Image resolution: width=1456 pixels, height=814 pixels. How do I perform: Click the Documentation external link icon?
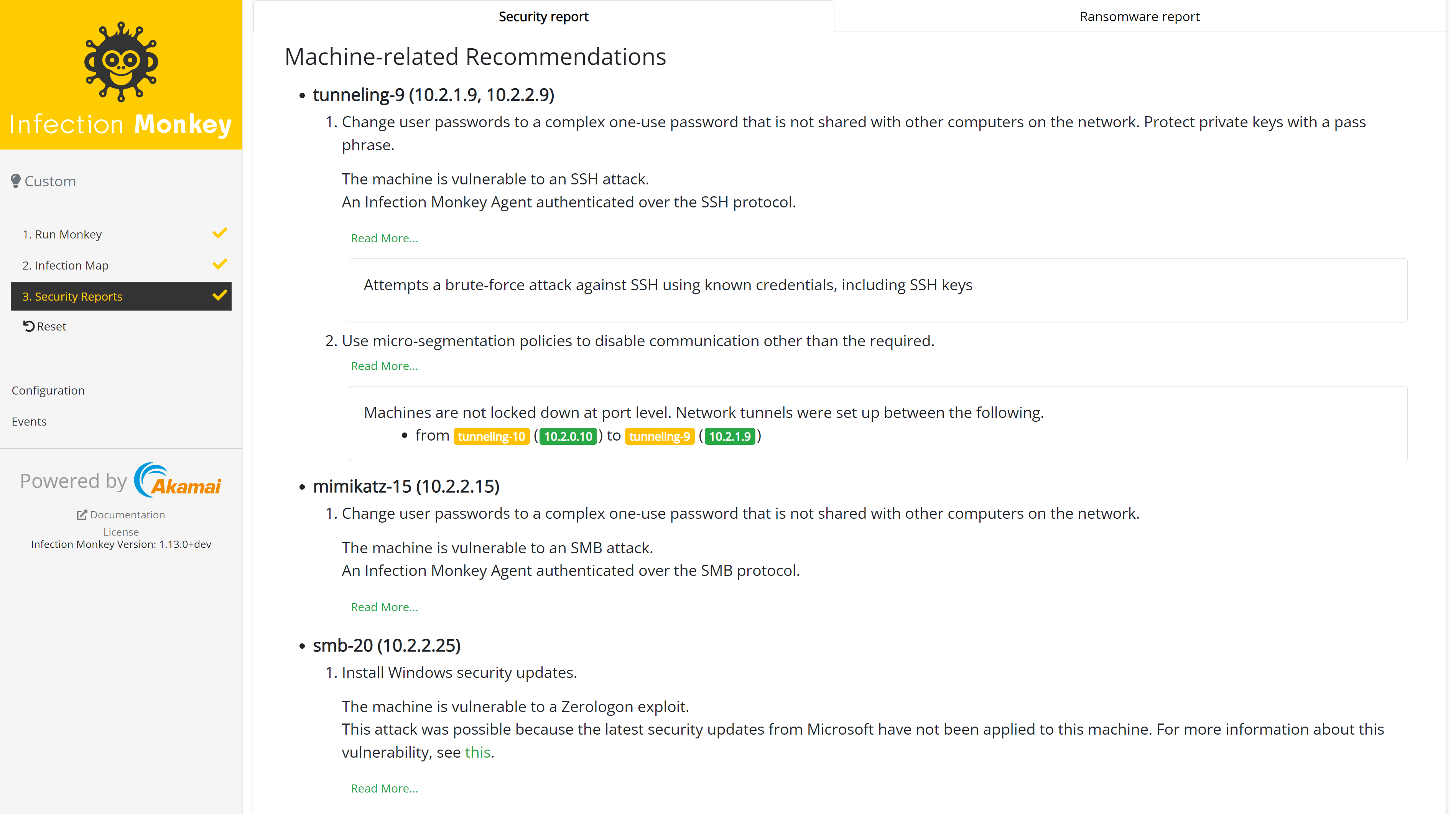tap(82, 515)
